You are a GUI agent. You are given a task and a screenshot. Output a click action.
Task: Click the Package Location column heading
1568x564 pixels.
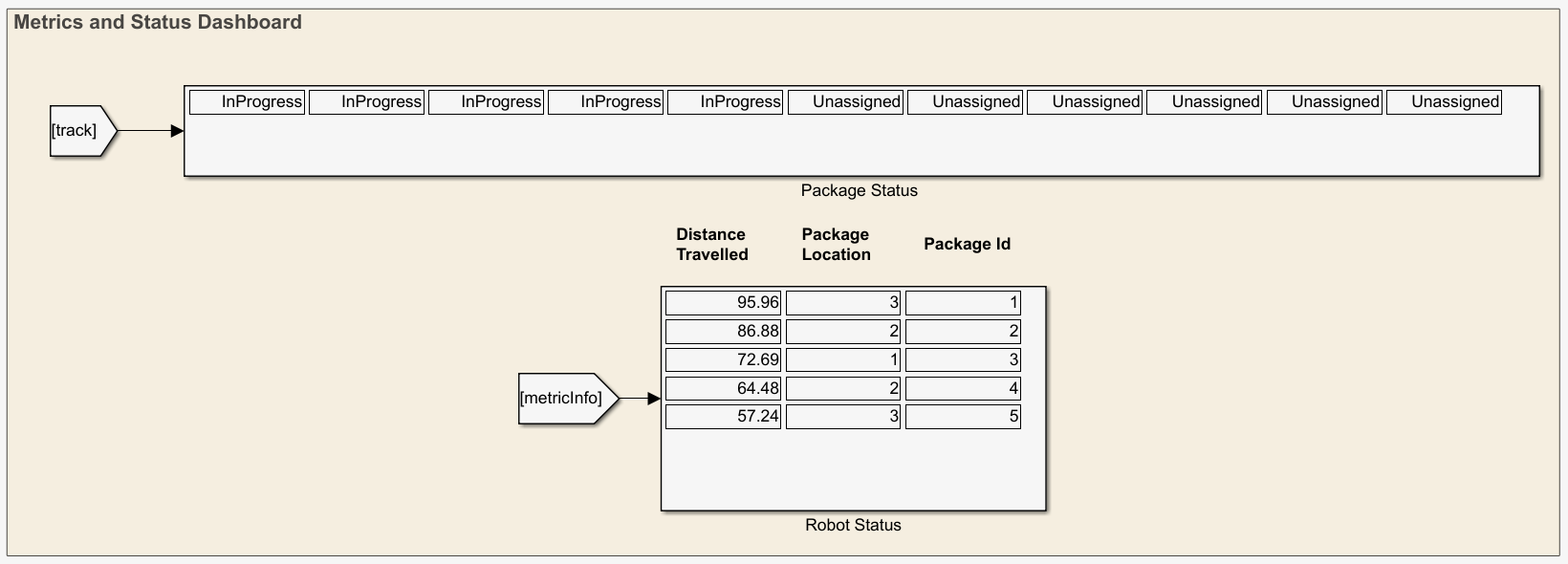tap(836, 245)
